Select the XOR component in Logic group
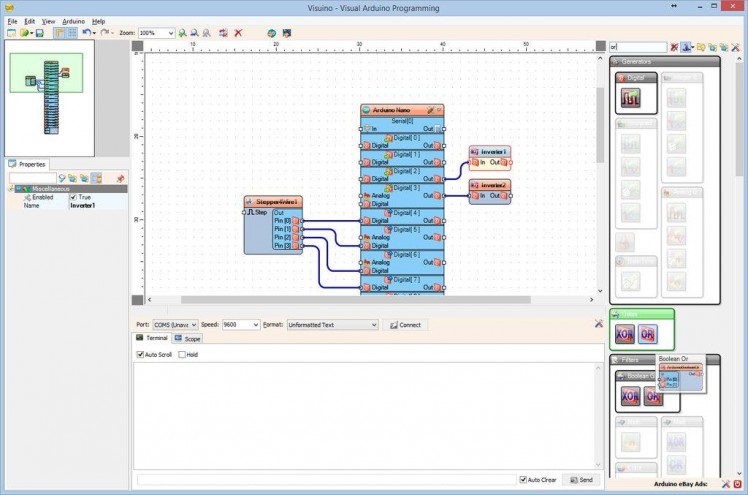Image resolution: width=748 pixels, height=495 pixels. (626, 333)
